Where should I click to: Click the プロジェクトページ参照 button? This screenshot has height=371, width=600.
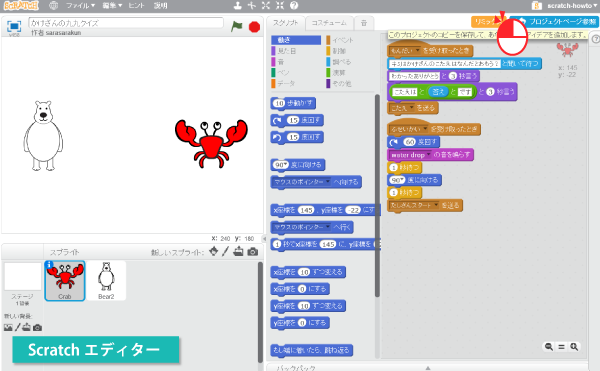tap(555, 21)
